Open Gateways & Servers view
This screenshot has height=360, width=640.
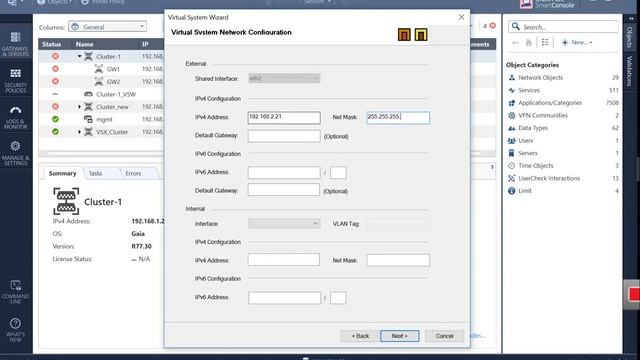(x=16, y=44)
